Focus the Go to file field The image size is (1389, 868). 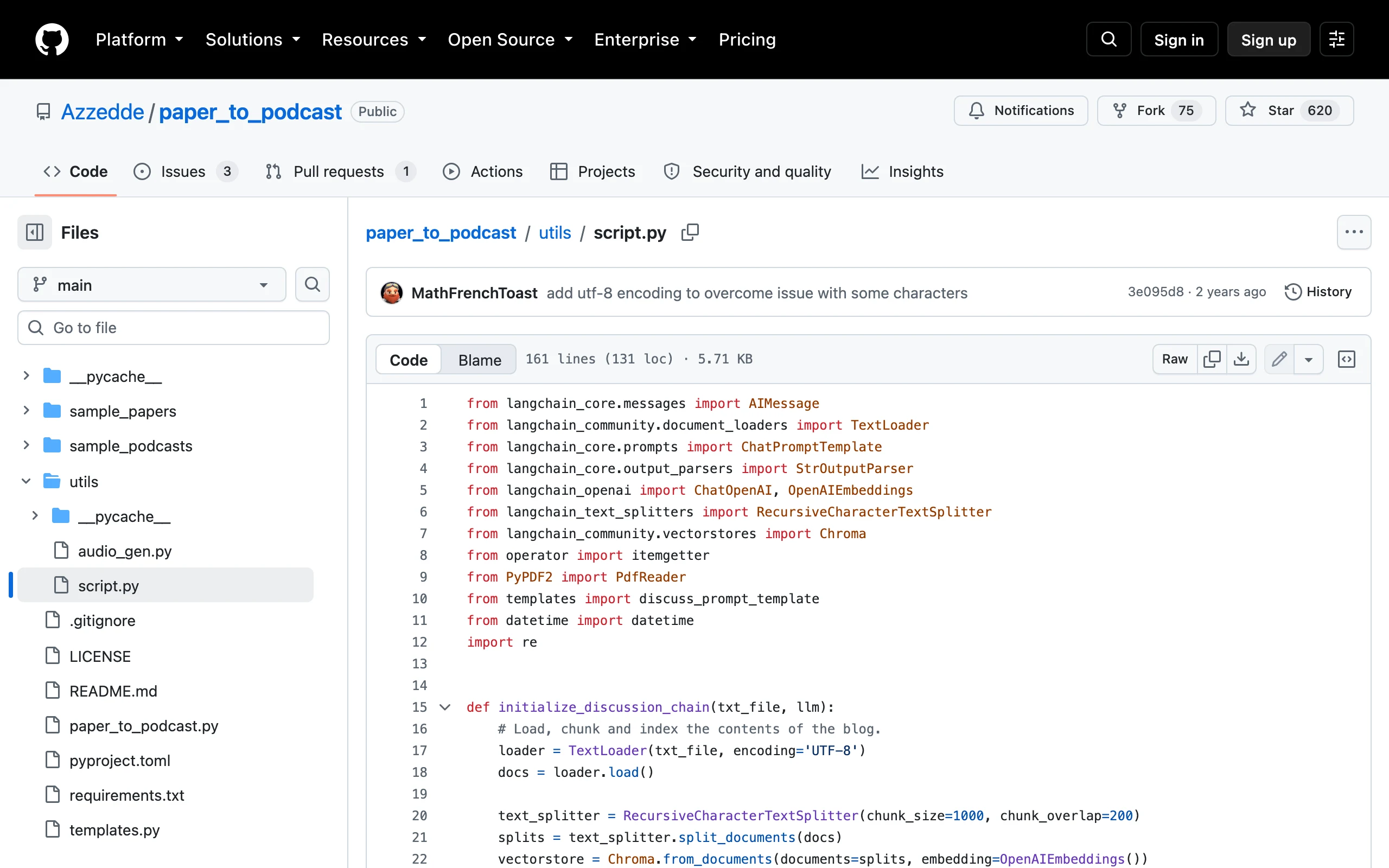pos(173,328)
